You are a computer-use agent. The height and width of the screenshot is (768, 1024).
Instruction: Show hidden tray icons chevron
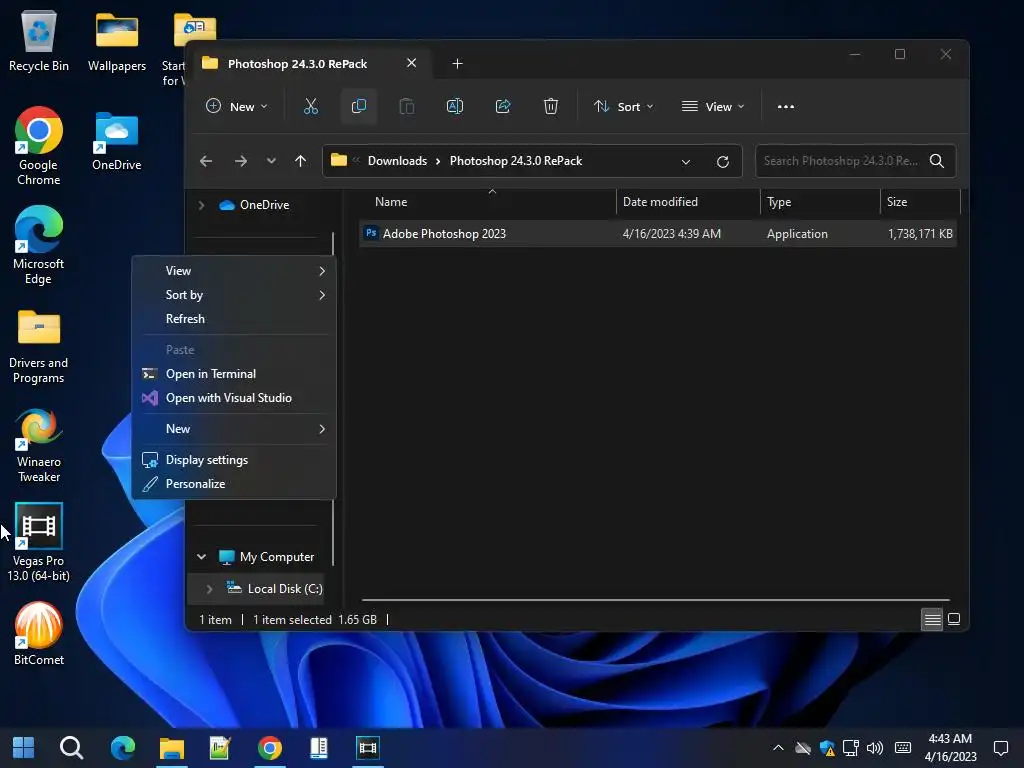pyautogui.click(x=778, y=748)
